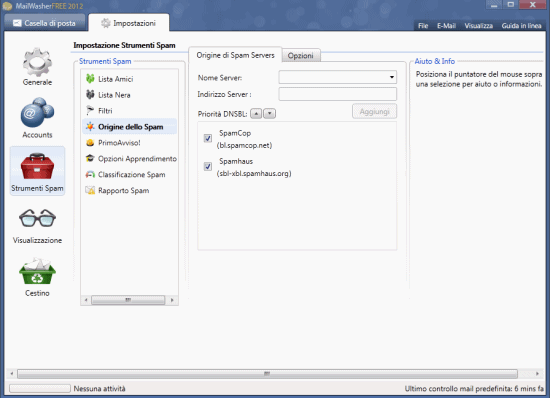Open the Visualizza menu
The image size is (550, 398).
[478, 26]
